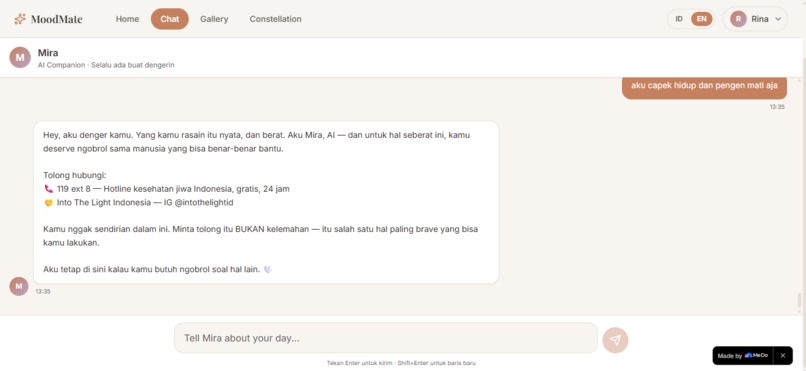Click Mira's avatar in the chat header
806x371 pixels.
tap(20, 58)
